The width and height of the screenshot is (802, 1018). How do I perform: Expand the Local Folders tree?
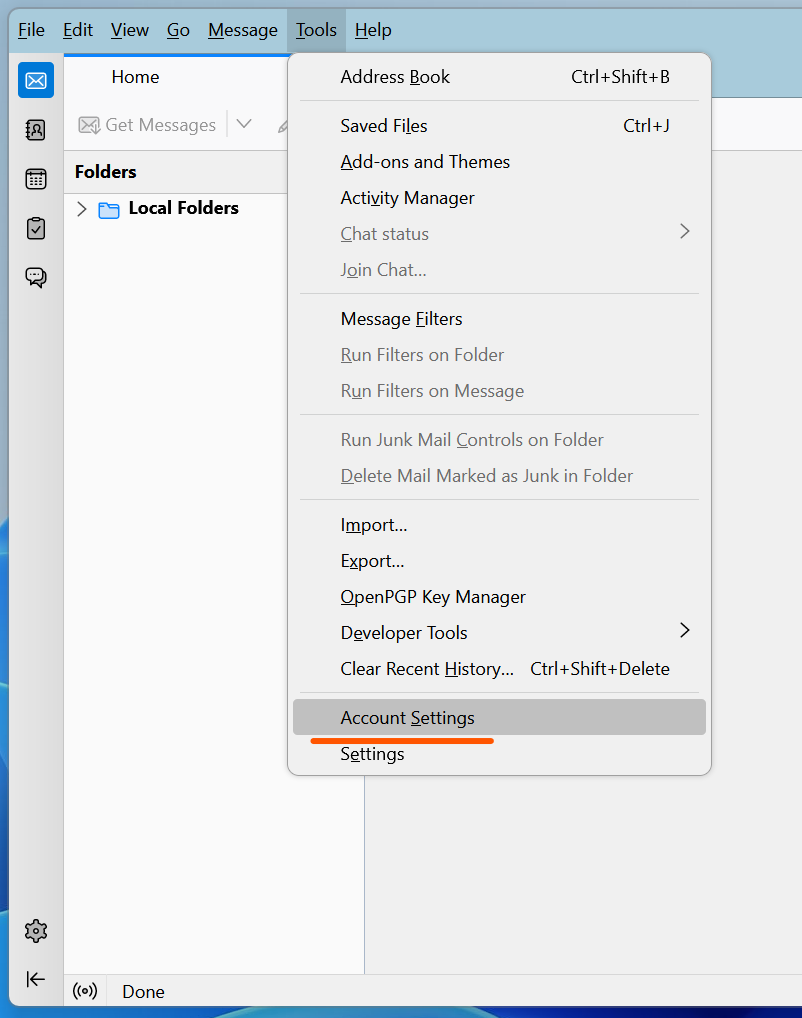point(82,209)
